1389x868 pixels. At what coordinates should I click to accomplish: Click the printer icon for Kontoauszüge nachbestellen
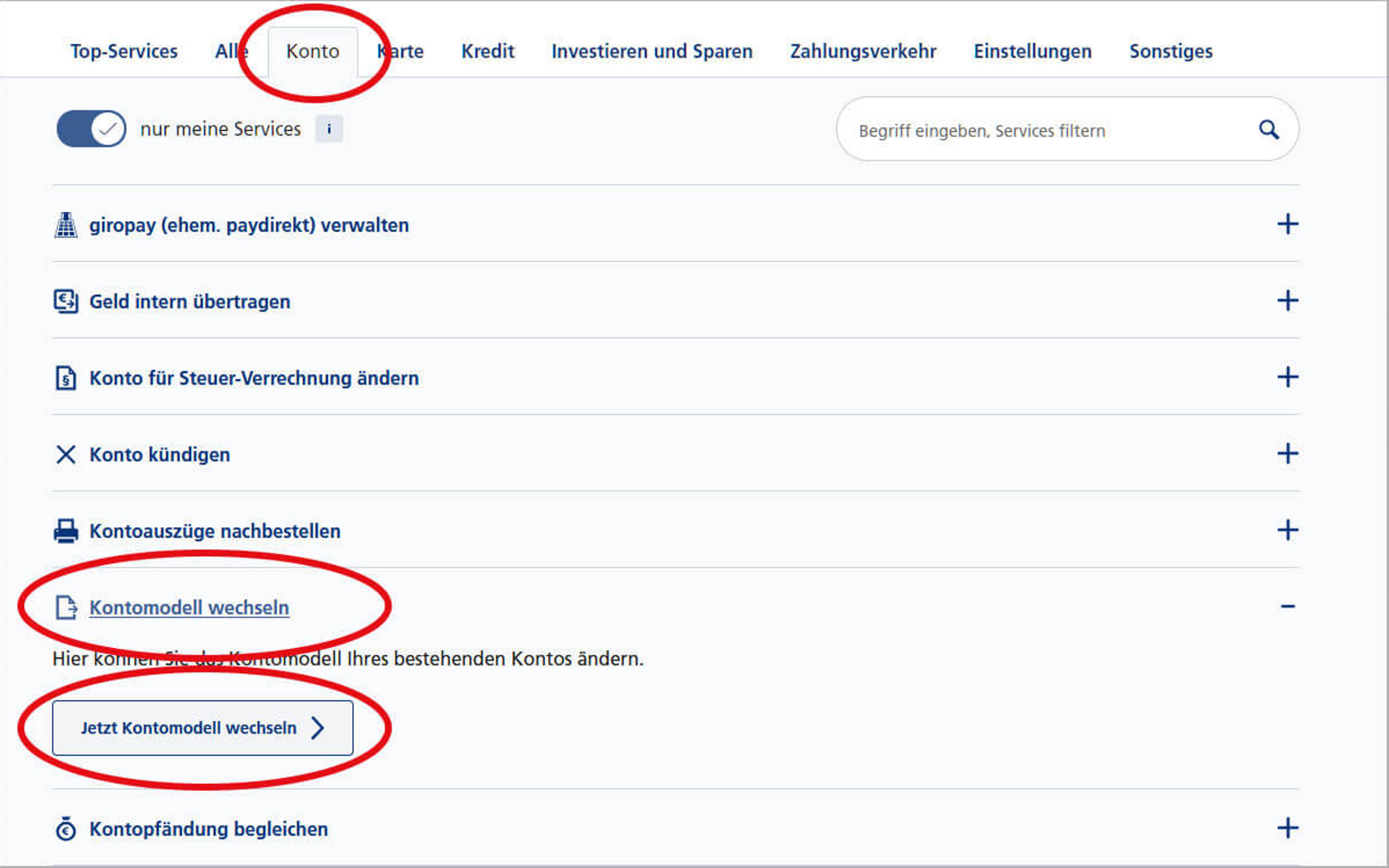click(x=66, y=531)
